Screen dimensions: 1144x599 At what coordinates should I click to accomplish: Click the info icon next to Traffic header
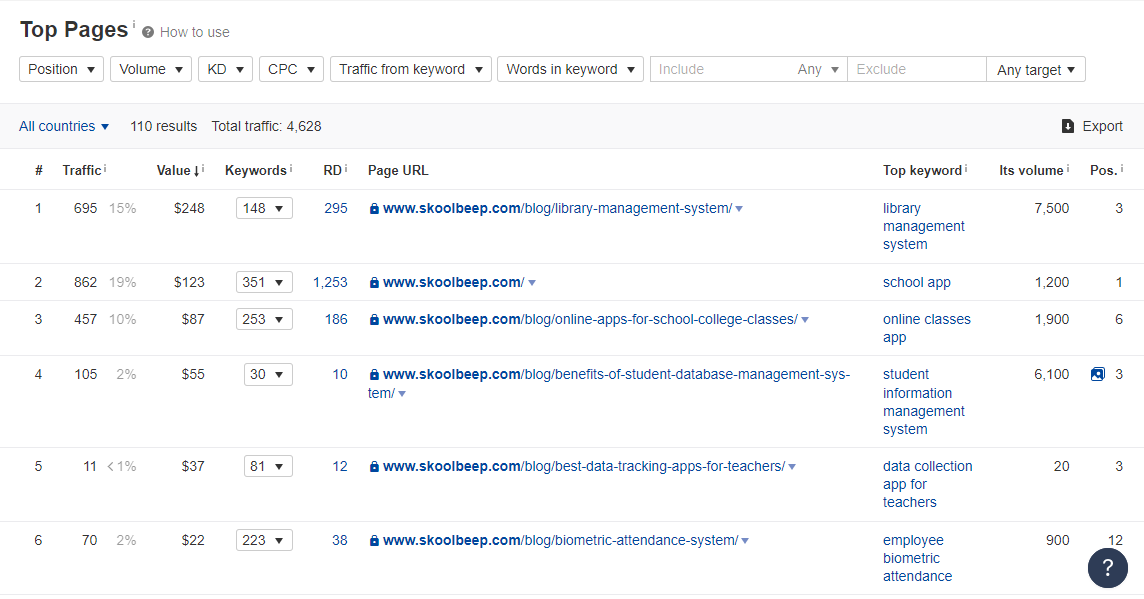105,169
